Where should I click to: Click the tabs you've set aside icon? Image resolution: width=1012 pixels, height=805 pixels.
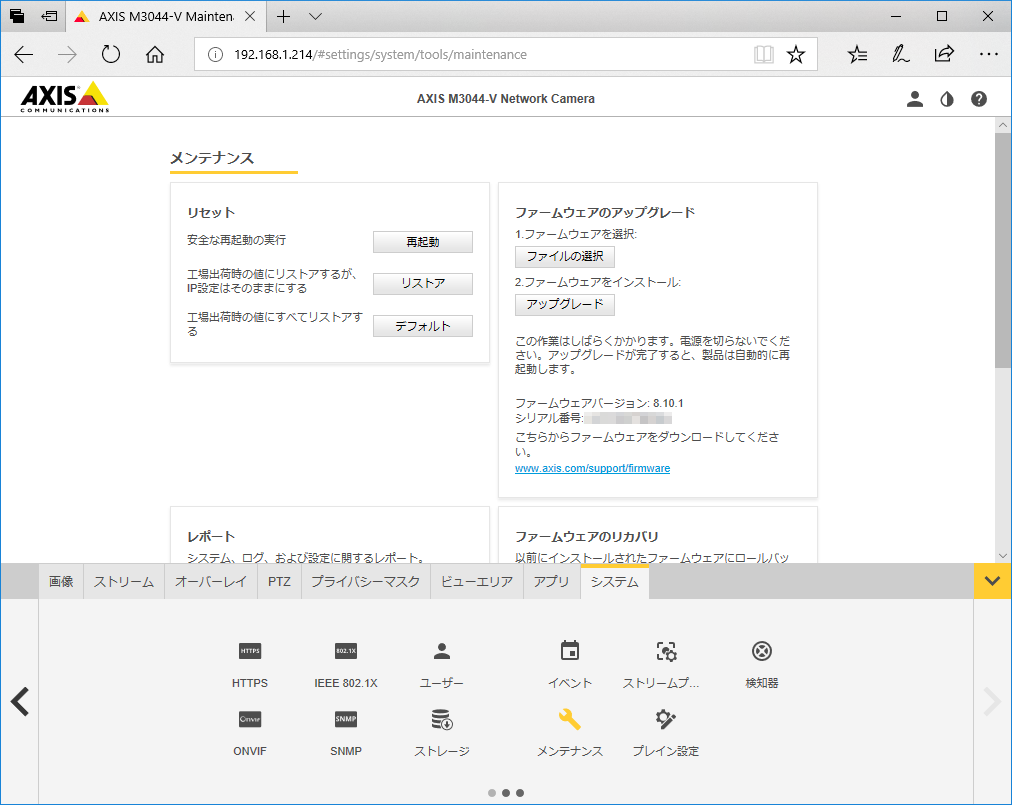[17, 17]
